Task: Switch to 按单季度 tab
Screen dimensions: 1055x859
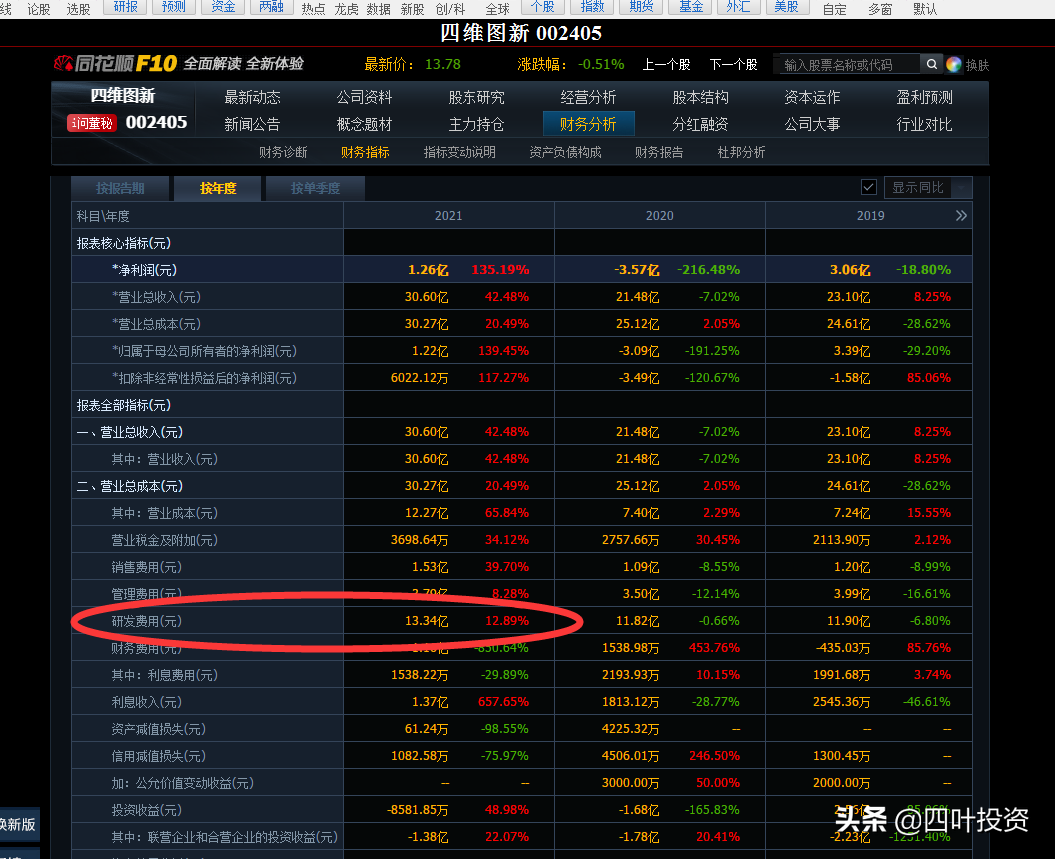Action: click(x=316, y=188)
